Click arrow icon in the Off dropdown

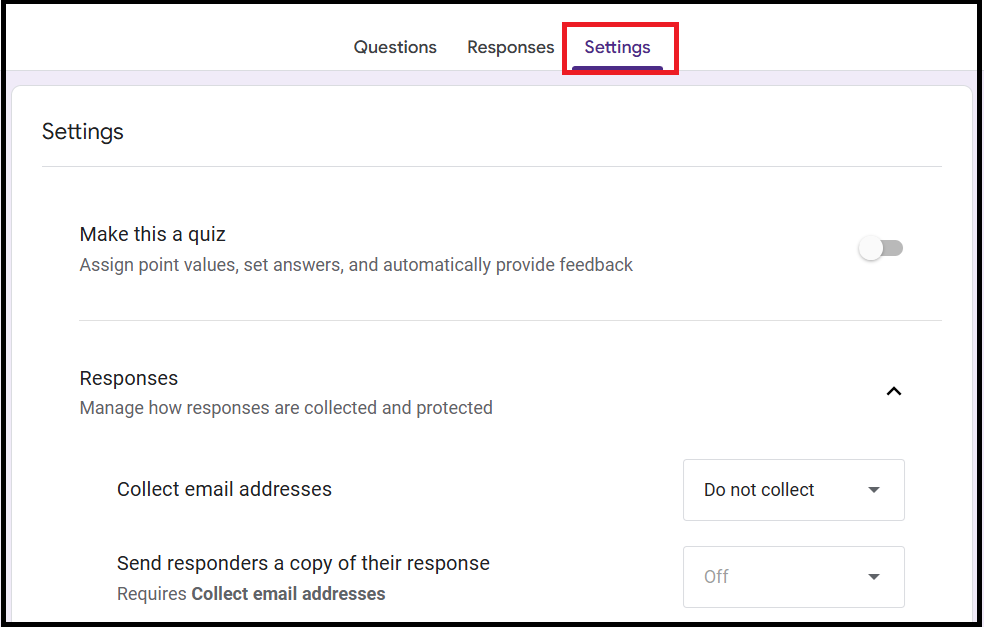874,577
